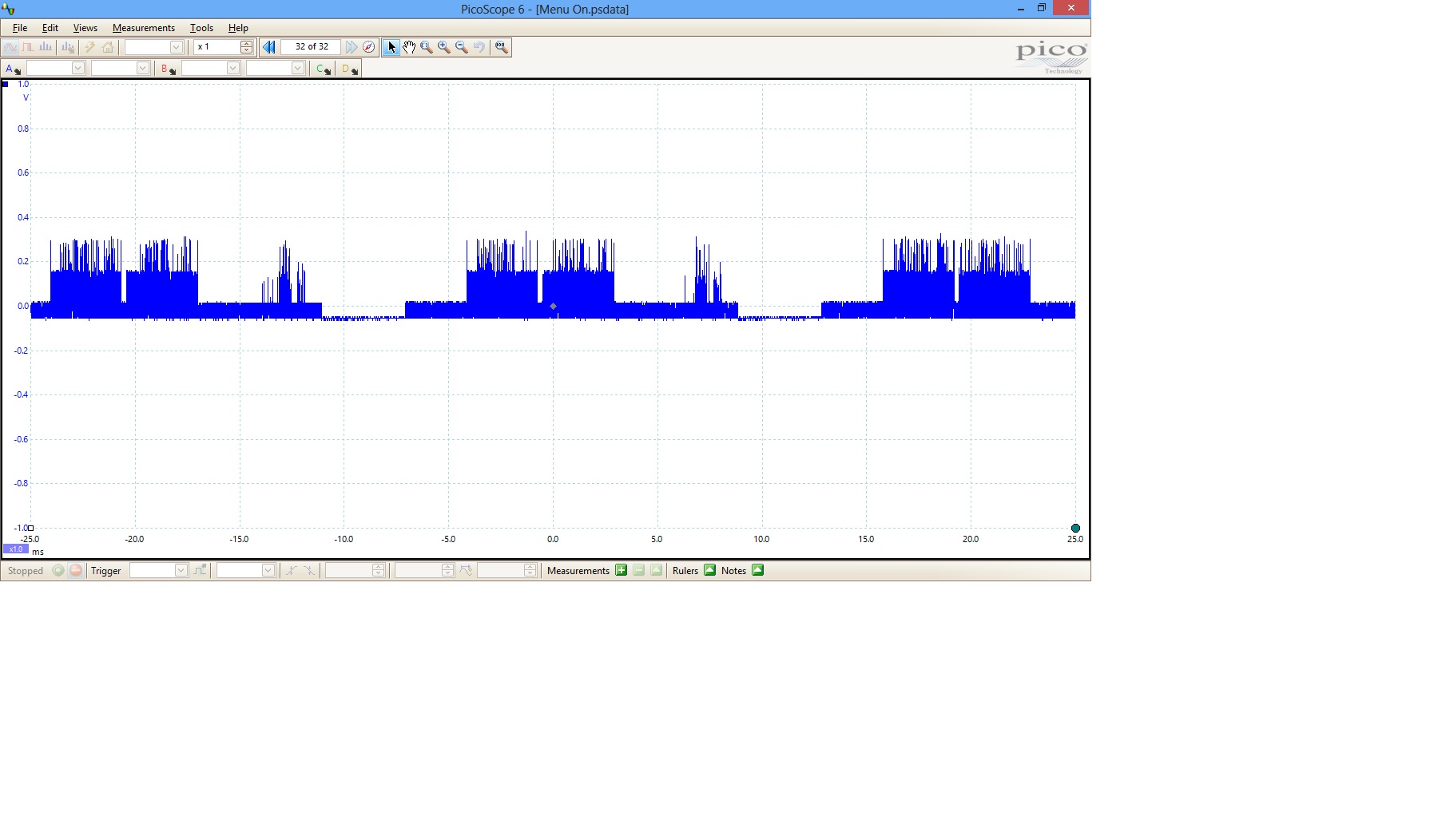This screenshot has width=1430, height=840.
Task: Click the teal time ruler handle
Action: click(x=1075, y=528)
